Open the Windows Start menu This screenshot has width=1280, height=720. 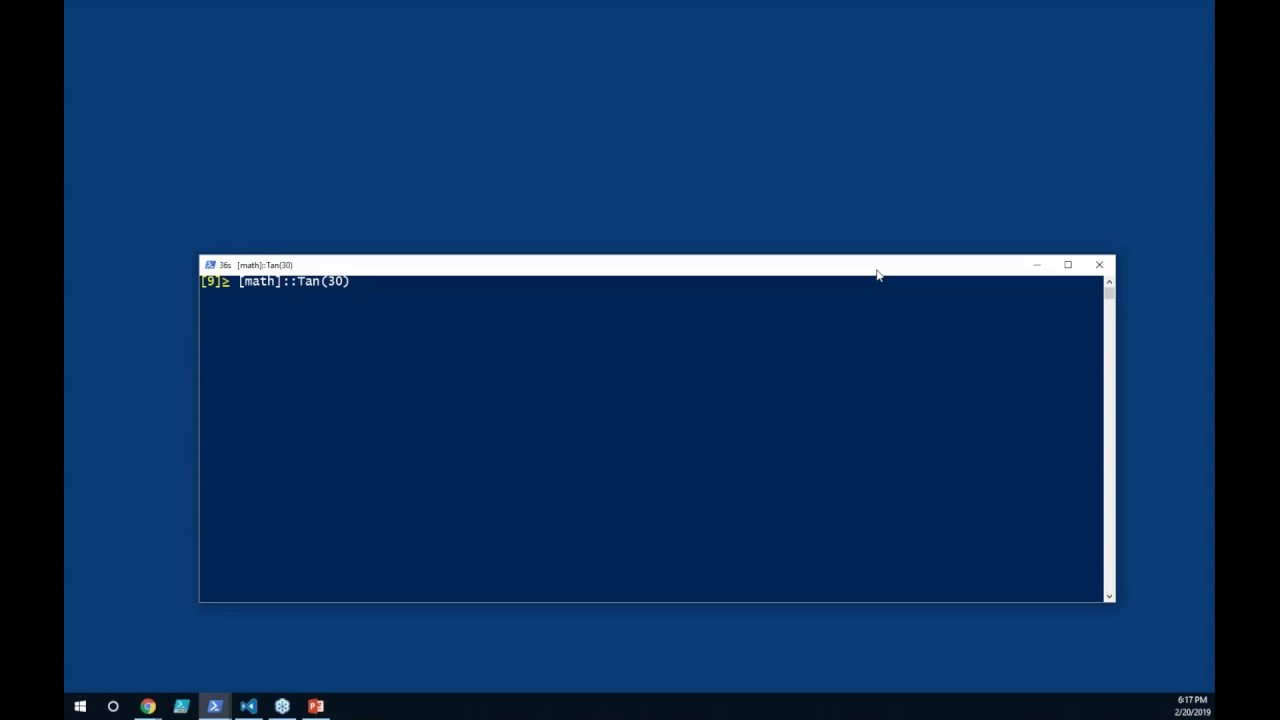pos(80,706)
